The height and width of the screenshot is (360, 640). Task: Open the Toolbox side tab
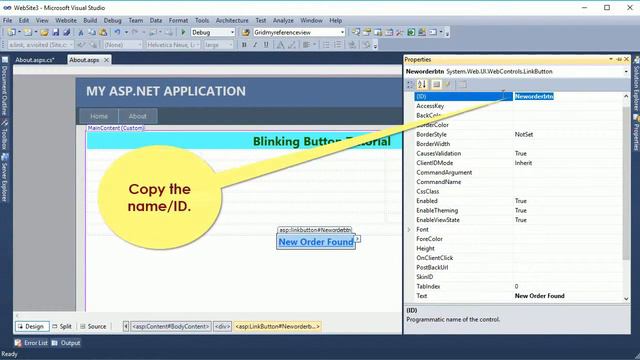(x=4, y=136)
